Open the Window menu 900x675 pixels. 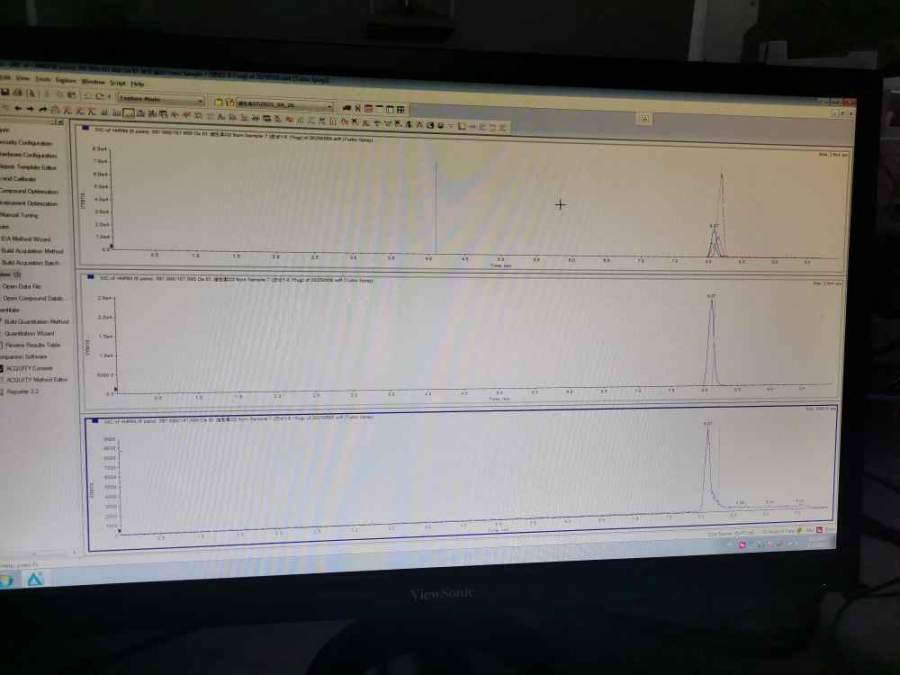pyautogui.click(x=93, y=81)
